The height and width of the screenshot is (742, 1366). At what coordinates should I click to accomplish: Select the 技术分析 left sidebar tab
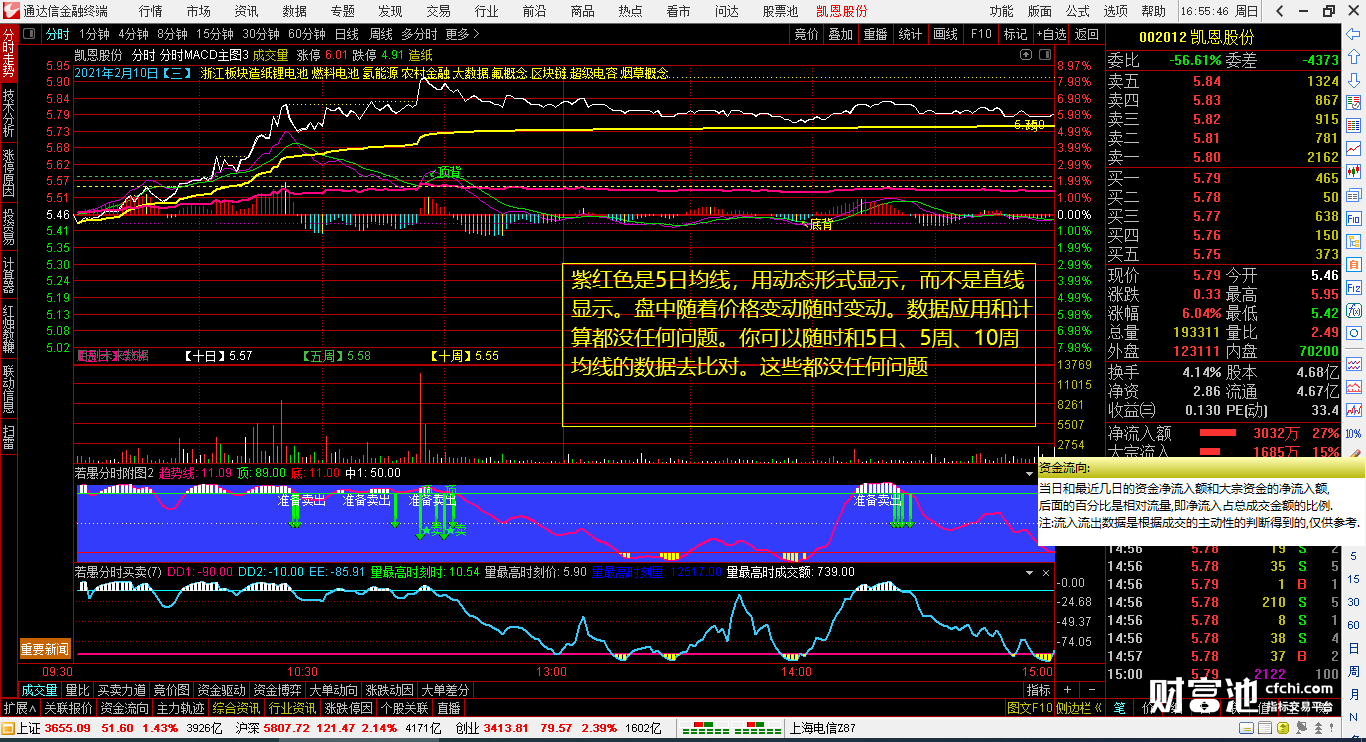click(x=9, y=113)
